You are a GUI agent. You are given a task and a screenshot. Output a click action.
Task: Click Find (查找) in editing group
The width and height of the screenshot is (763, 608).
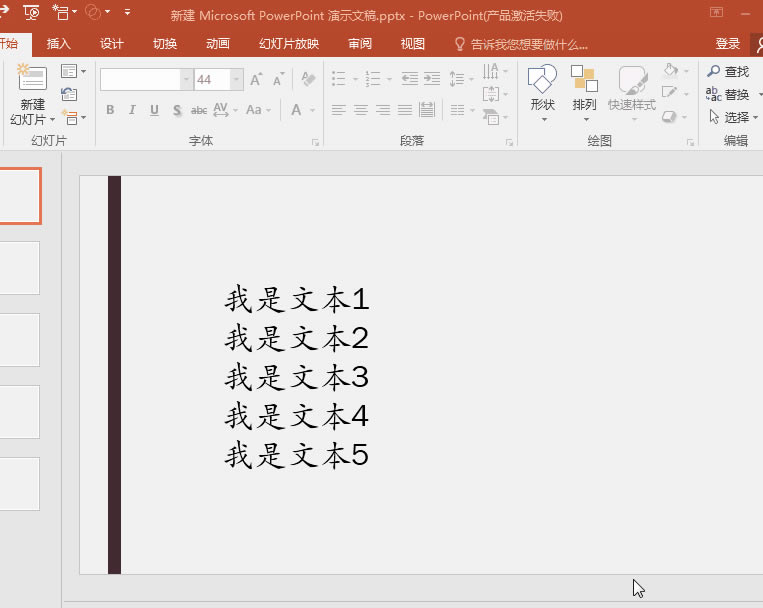[x=728, y=72]
